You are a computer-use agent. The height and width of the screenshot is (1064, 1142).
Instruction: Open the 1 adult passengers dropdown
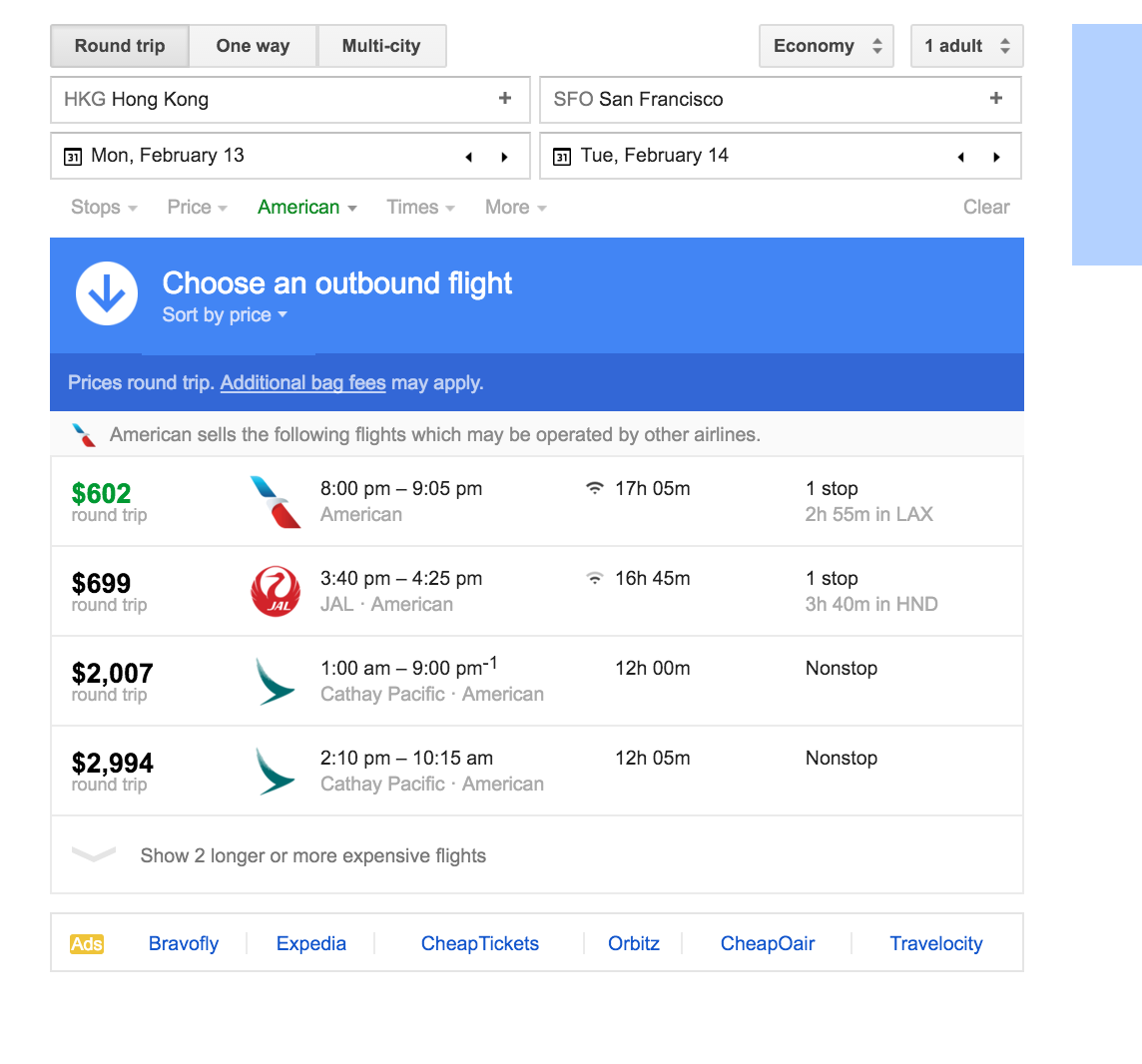coord(966,46)
